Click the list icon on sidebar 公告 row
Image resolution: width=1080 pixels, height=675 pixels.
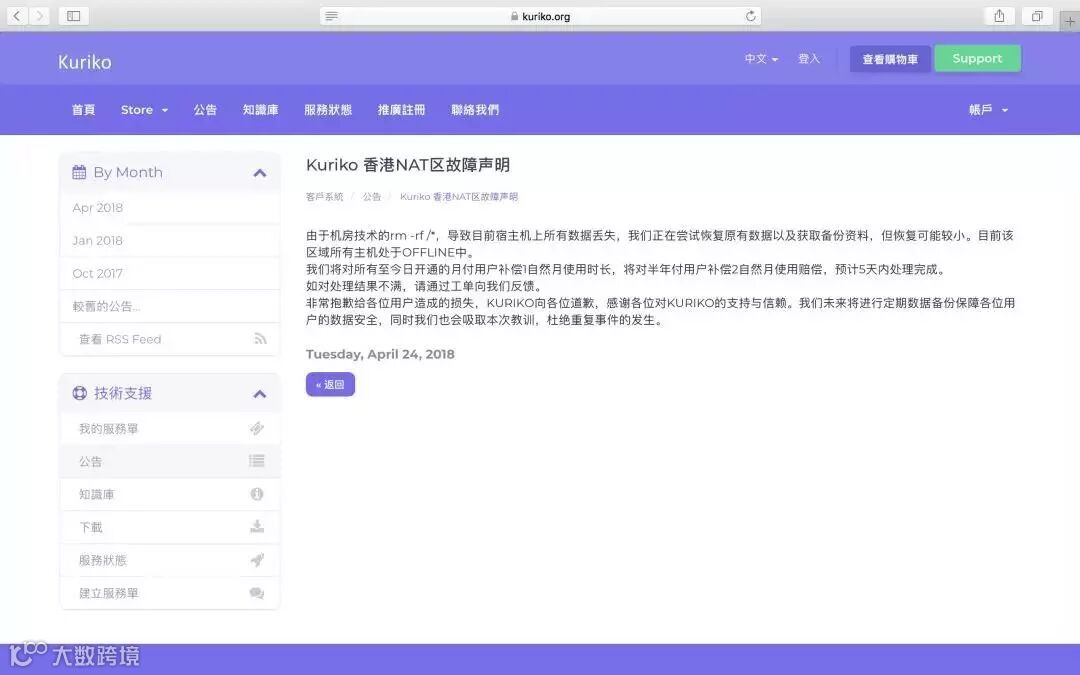pos(257,461)
